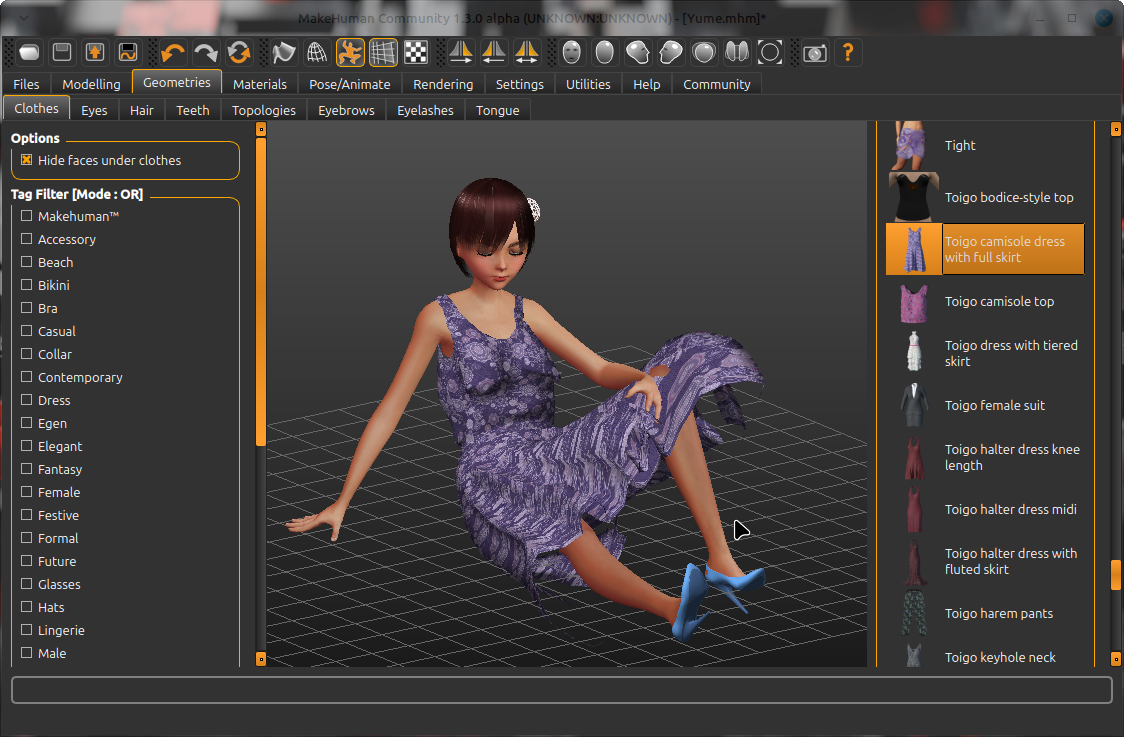Toggle the wireframe globe icon
This screenshot has height=737, width=1124.
click(x=316, y=52)
